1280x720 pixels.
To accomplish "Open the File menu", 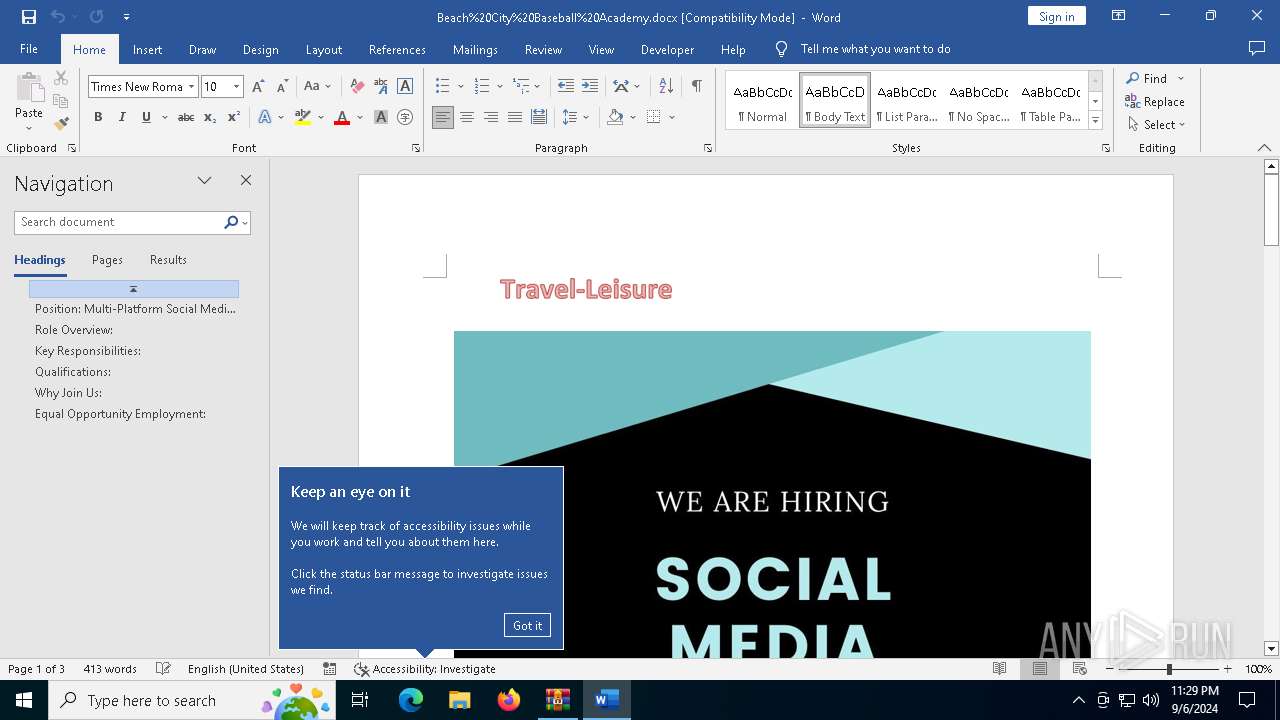I will (29, 49).
